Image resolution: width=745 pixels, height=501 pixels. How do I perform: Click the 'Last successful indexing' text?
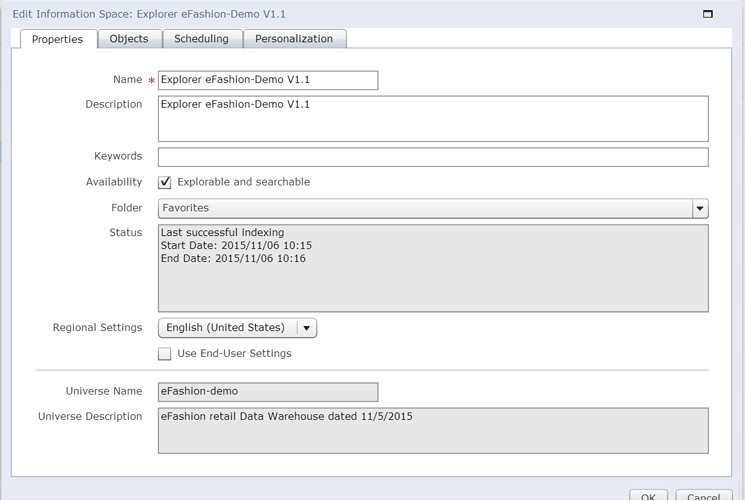pyautogui.click(x=222, y=232)
